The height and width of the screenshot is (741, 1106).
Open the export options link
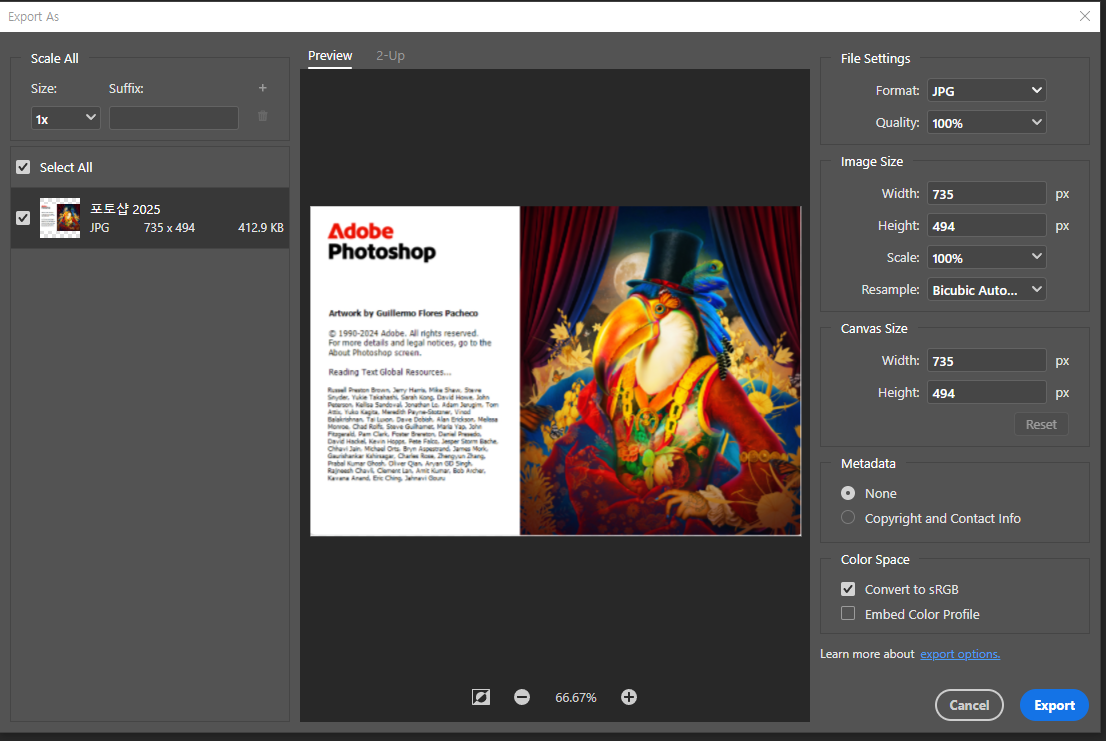tap(960, 654)
